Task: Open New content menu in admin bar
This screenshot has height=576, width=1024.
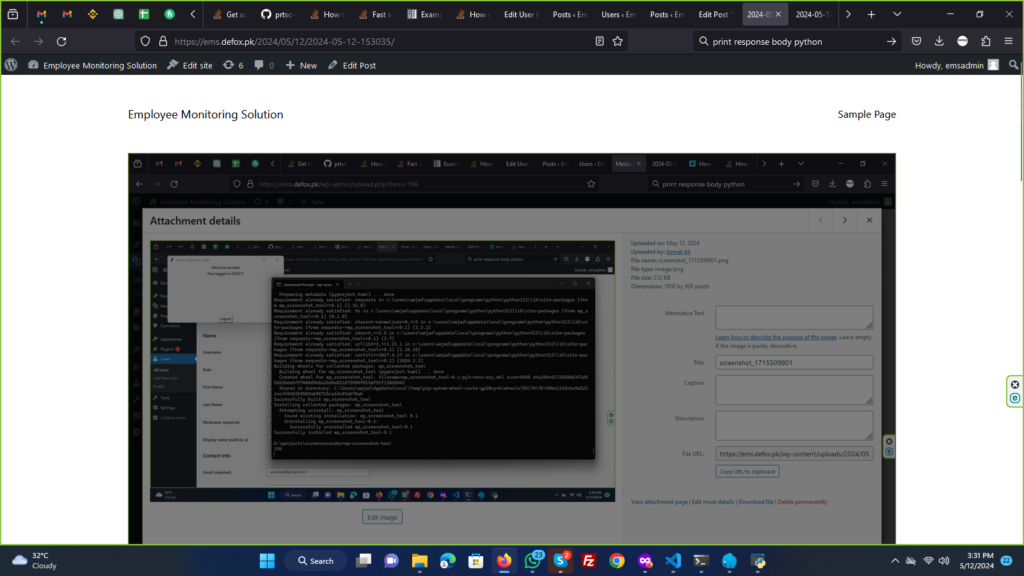Action: click(x=301, y=65)
